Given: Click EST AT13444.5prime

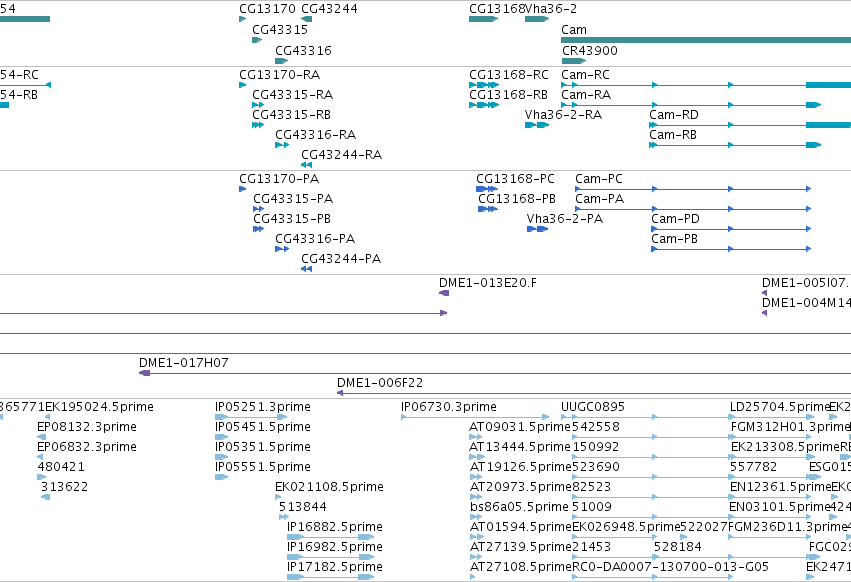Looking at the screenshot, I should 520,447.
